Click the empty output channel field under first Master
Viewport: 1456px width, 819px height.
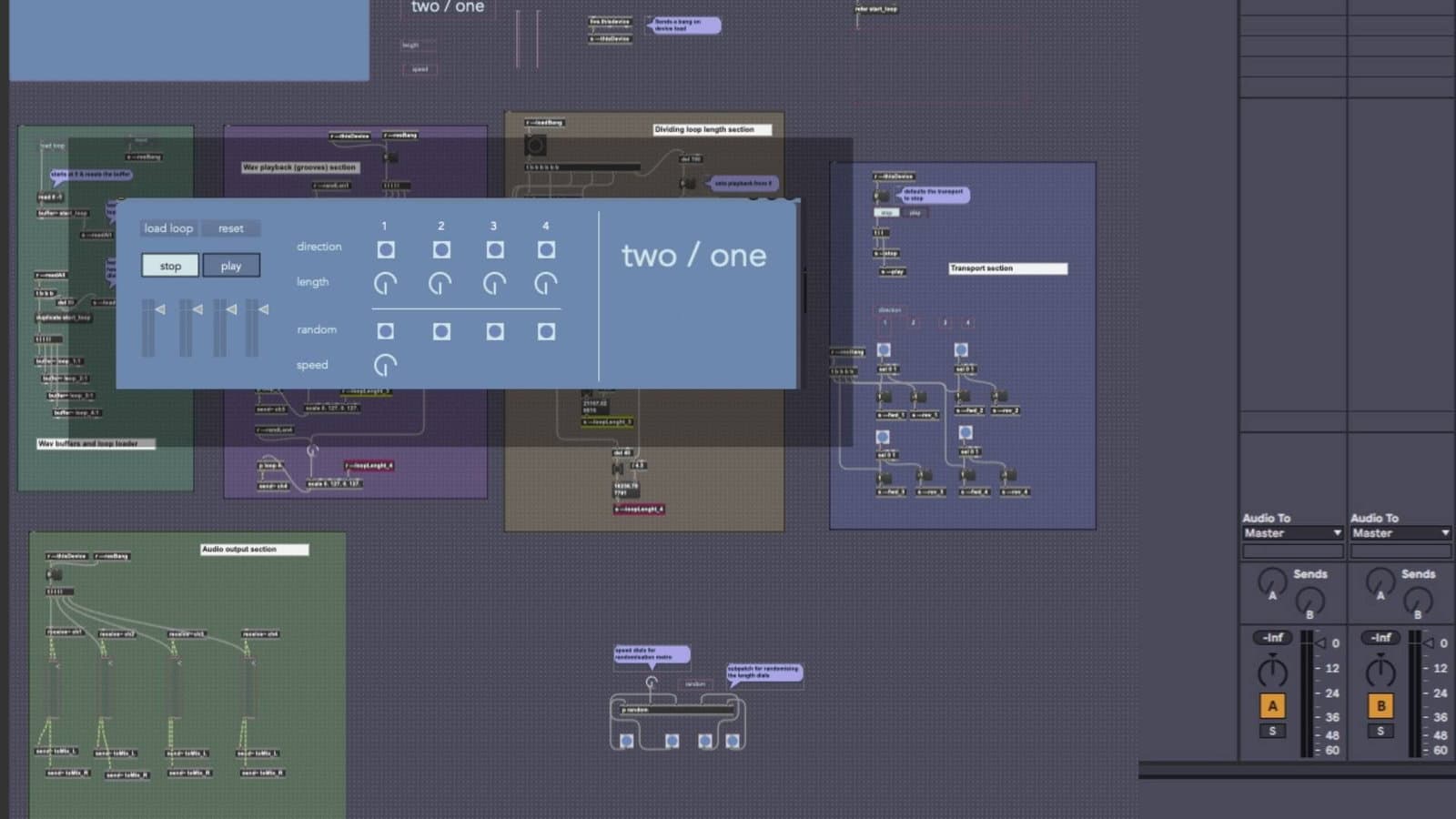point(1292,551)
